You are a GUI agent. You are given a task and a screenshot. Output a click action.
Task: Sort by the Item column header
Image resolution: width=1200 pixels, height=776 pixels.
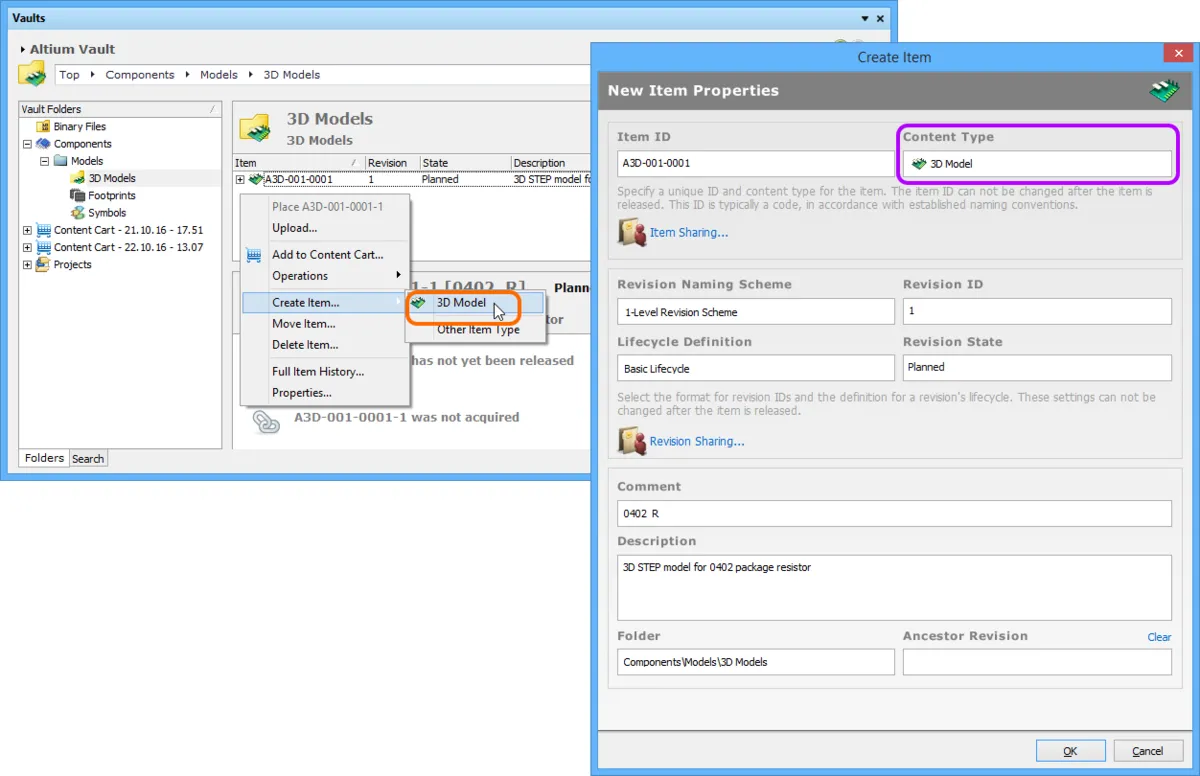tap(298, 163)
